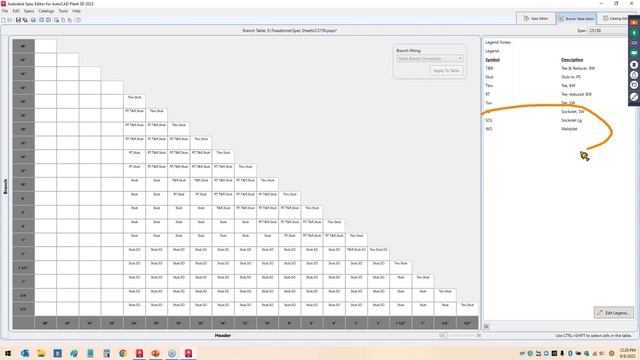Screen dimensions: 640x360
Task: Click the 'Symbol' legend column heading
Action: coord(492,60)
